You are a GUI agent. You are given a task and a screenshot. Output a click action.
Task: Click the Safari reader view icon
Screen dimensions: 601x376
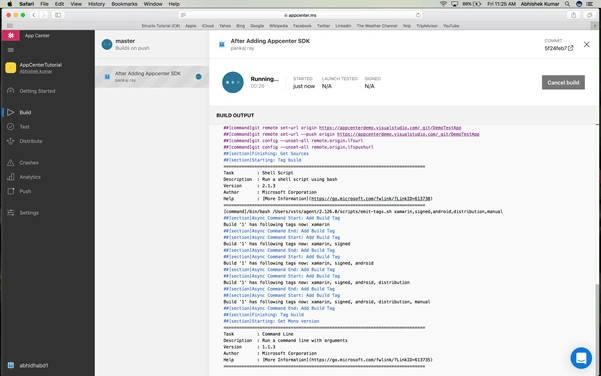183,15
